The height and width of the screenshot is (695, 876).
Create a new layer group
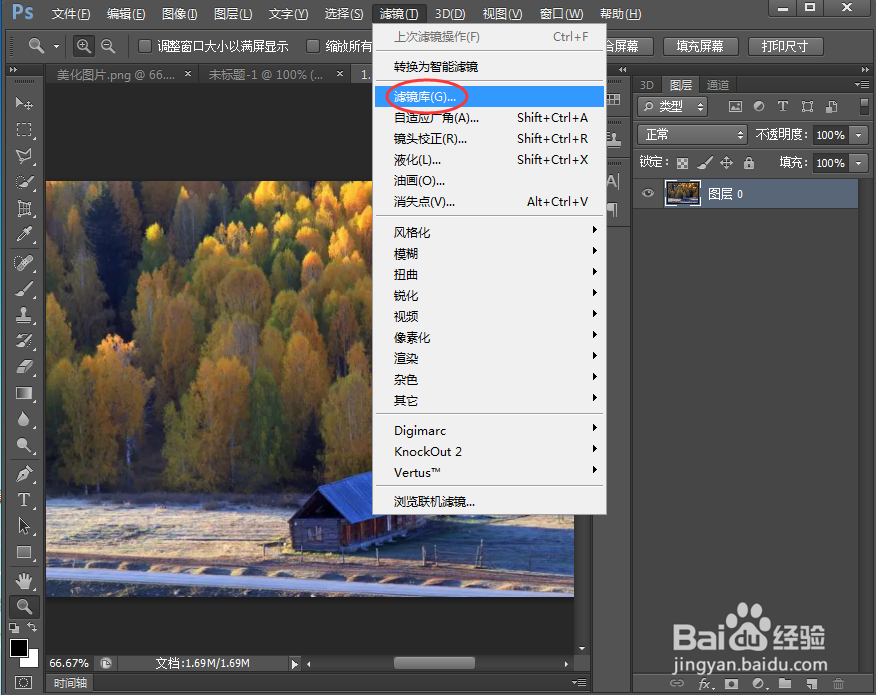pos(785,683)
